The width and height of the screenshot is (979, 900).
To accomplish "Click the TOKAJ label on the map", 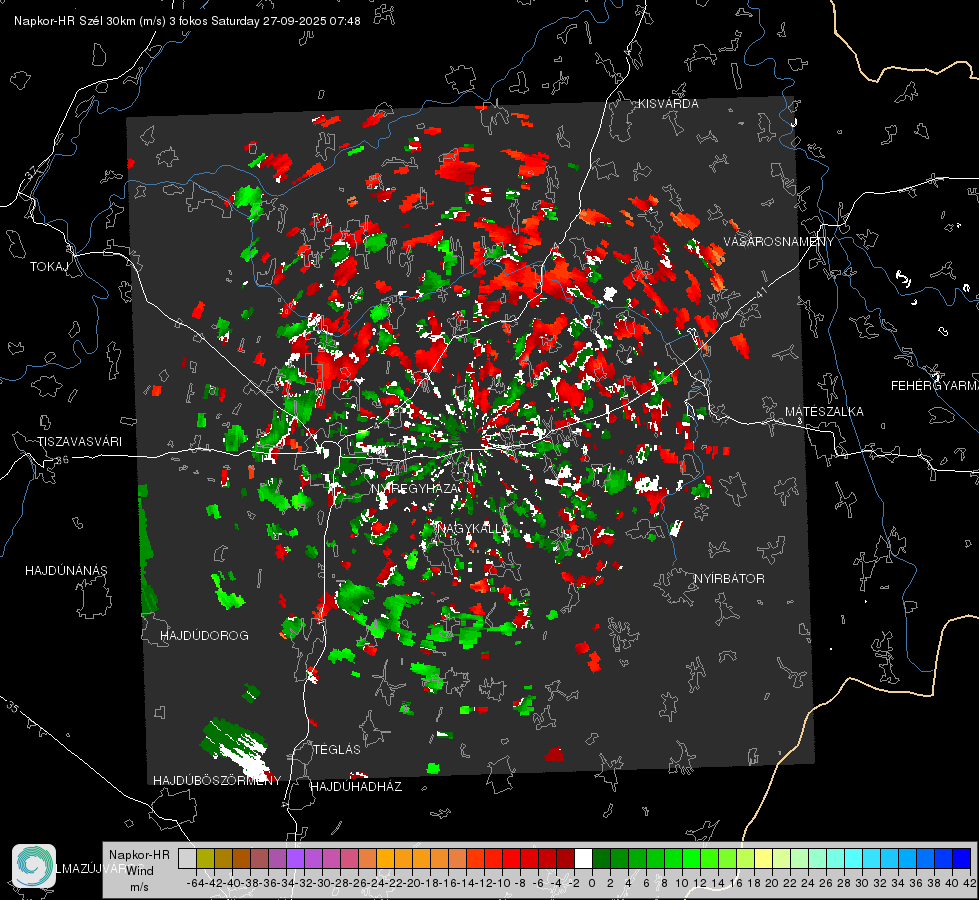I will pyautogui.click(x=48, y=267).
